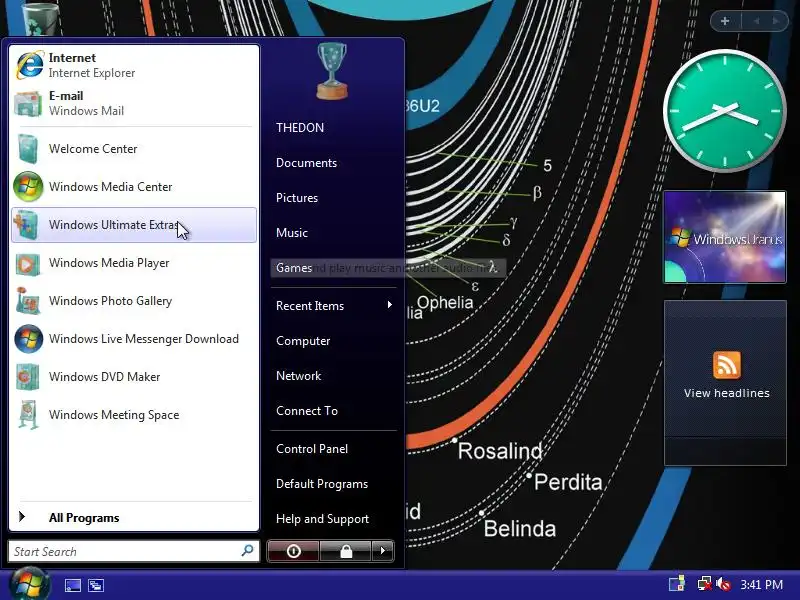Click the network tray icon with red X
The image size is (800, 600).
pyautogui.click(x=705, y=584)
